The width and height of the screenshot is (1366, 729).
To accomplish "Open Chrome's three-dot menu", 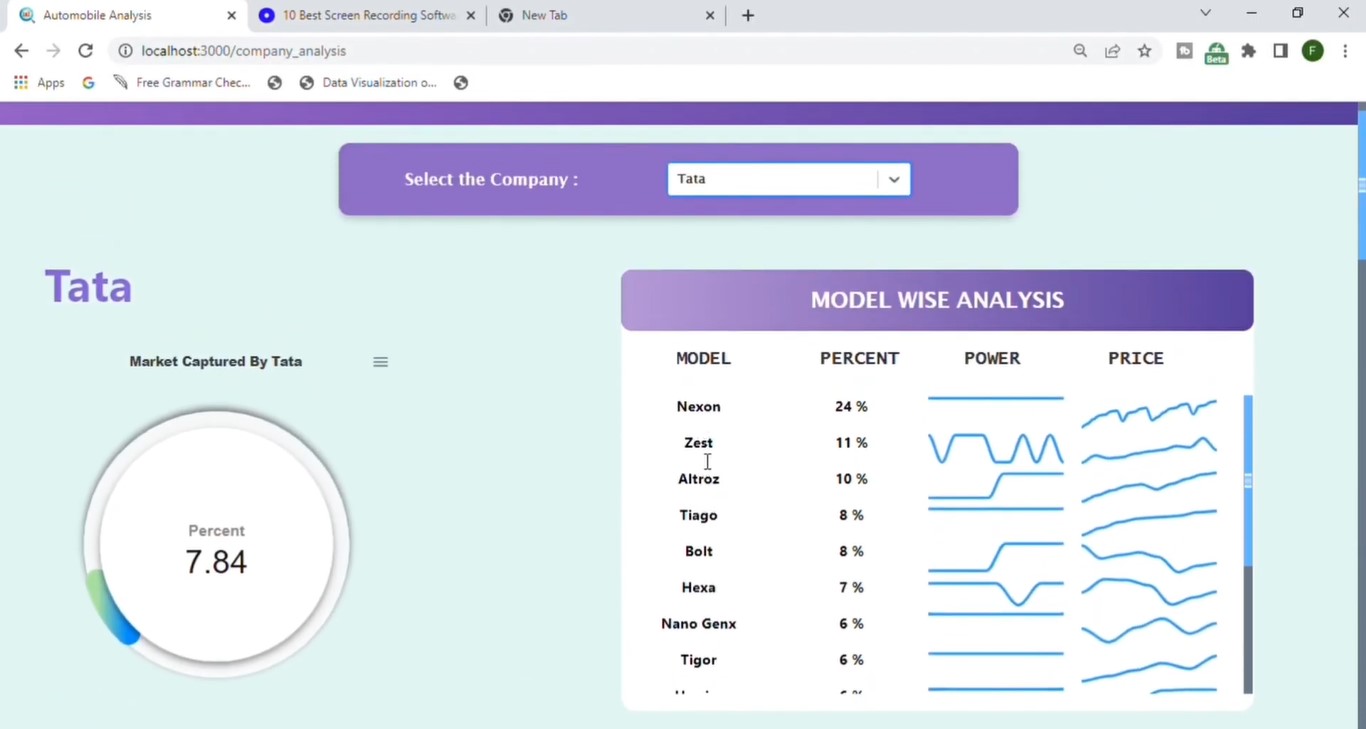I will [x=1345, y=50].
